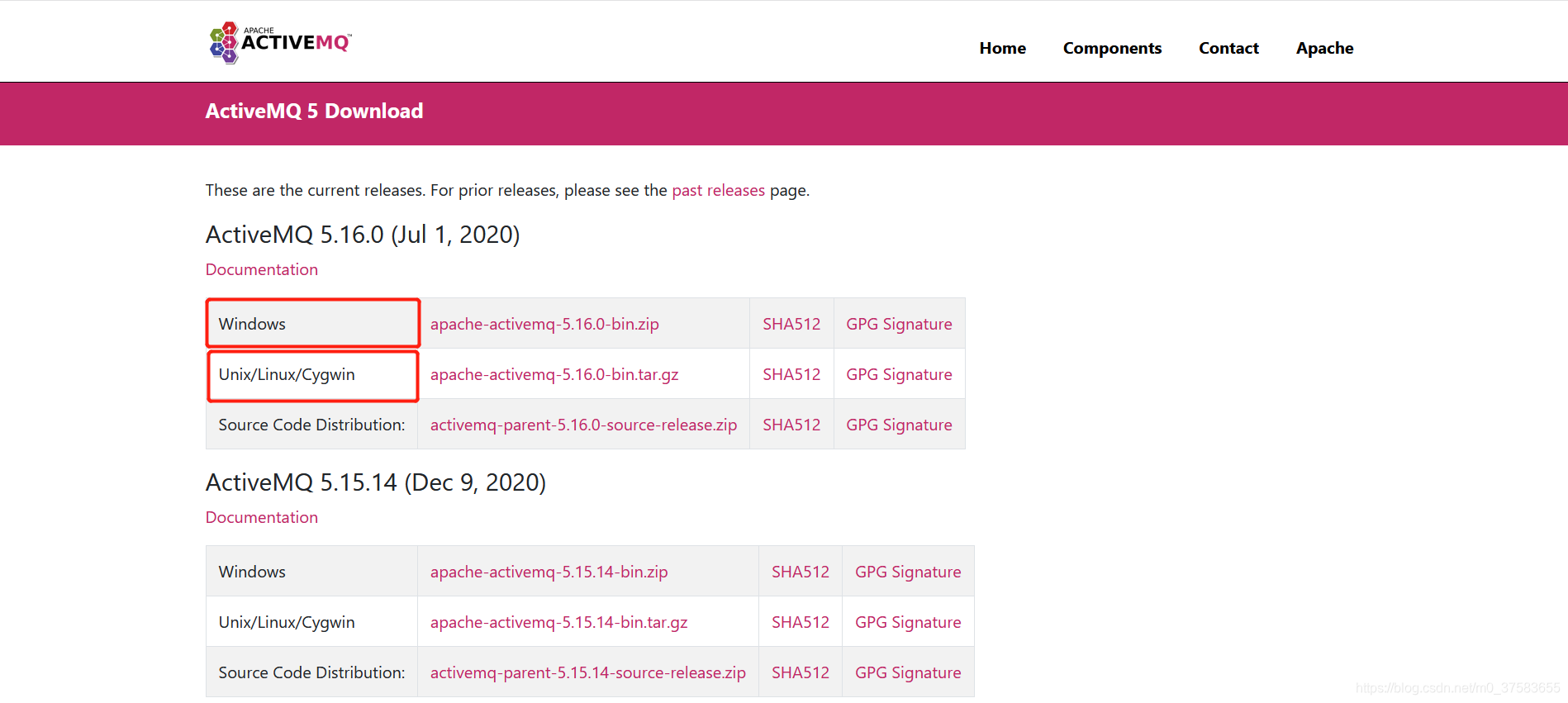Open GPG Signature for 5.15.14 source release
The height and width of the screenshot is (703, 1568).
(x=908, y=672)
